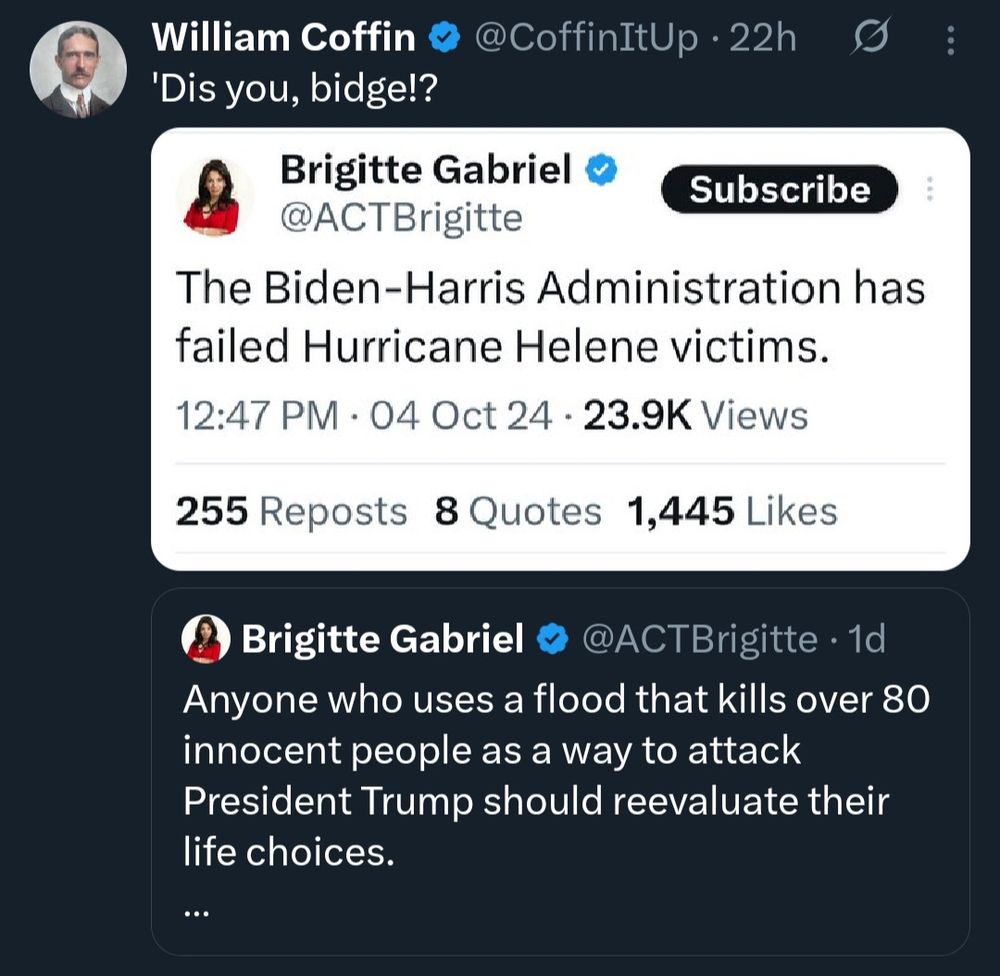Open the @CoffinItUp handle link
This screenshot has height=976, width=1000.
tap(585, 38)
